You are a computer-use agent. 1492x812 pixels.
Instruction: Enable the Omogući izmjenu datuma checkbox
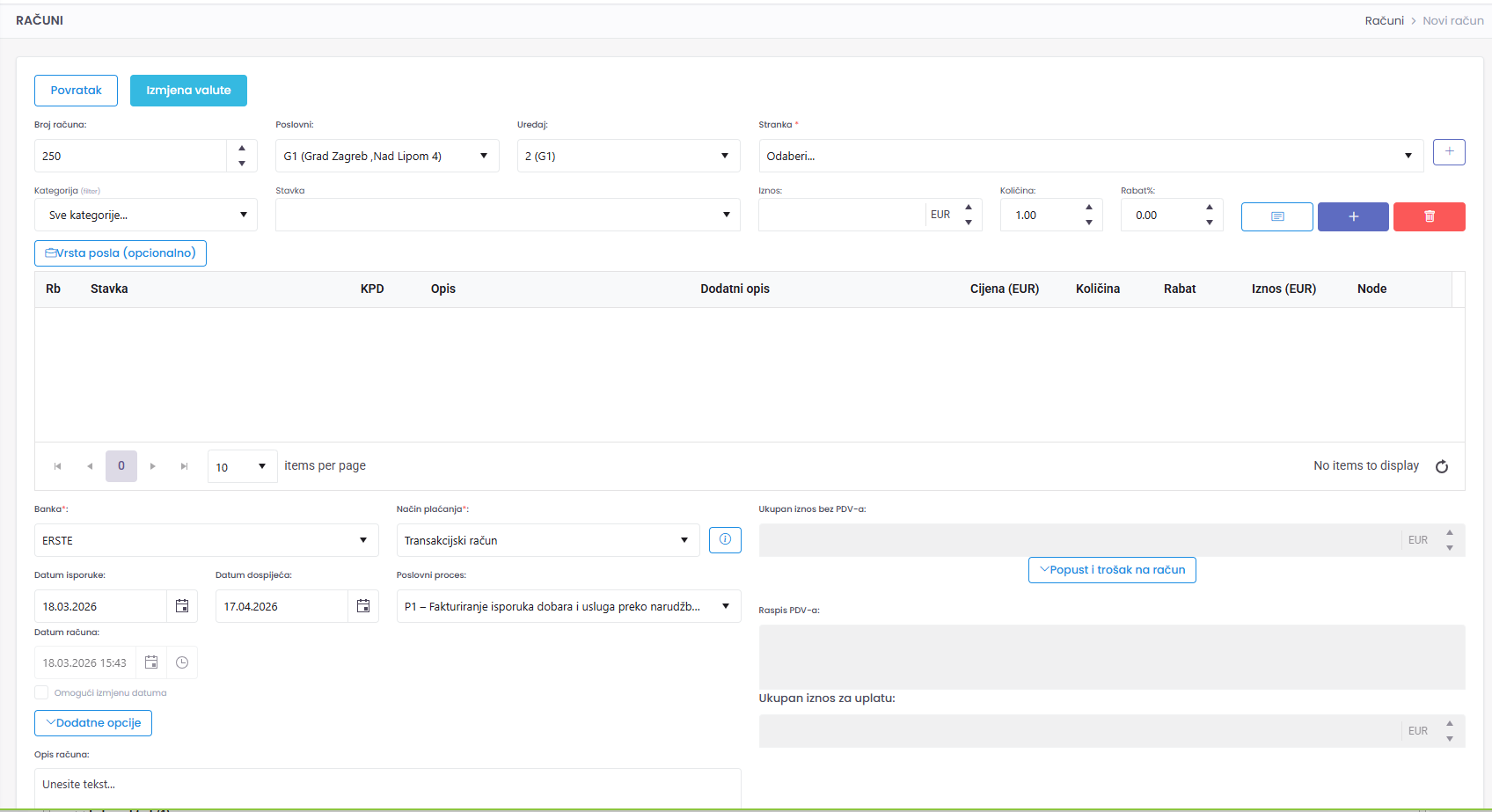pos(41,692)
